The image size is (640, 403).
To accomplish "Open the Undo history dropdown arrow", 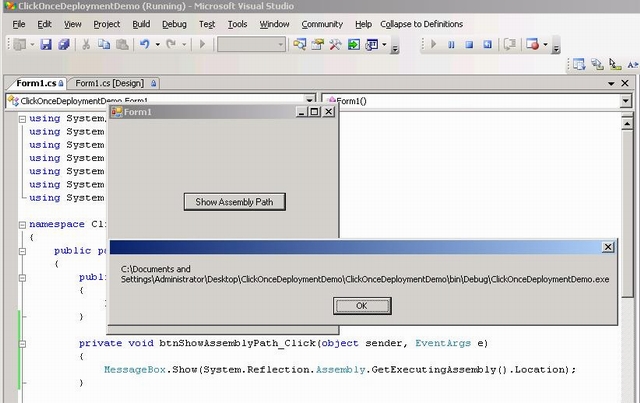I will pyautogui.click(x=158, y=45).
